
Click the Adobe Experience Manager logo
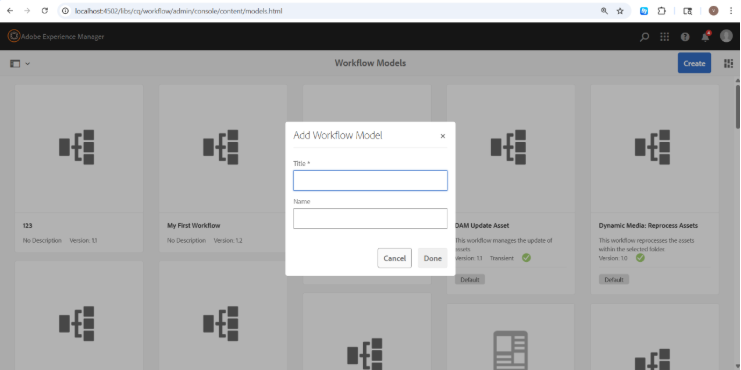click(x=14, y=36)
